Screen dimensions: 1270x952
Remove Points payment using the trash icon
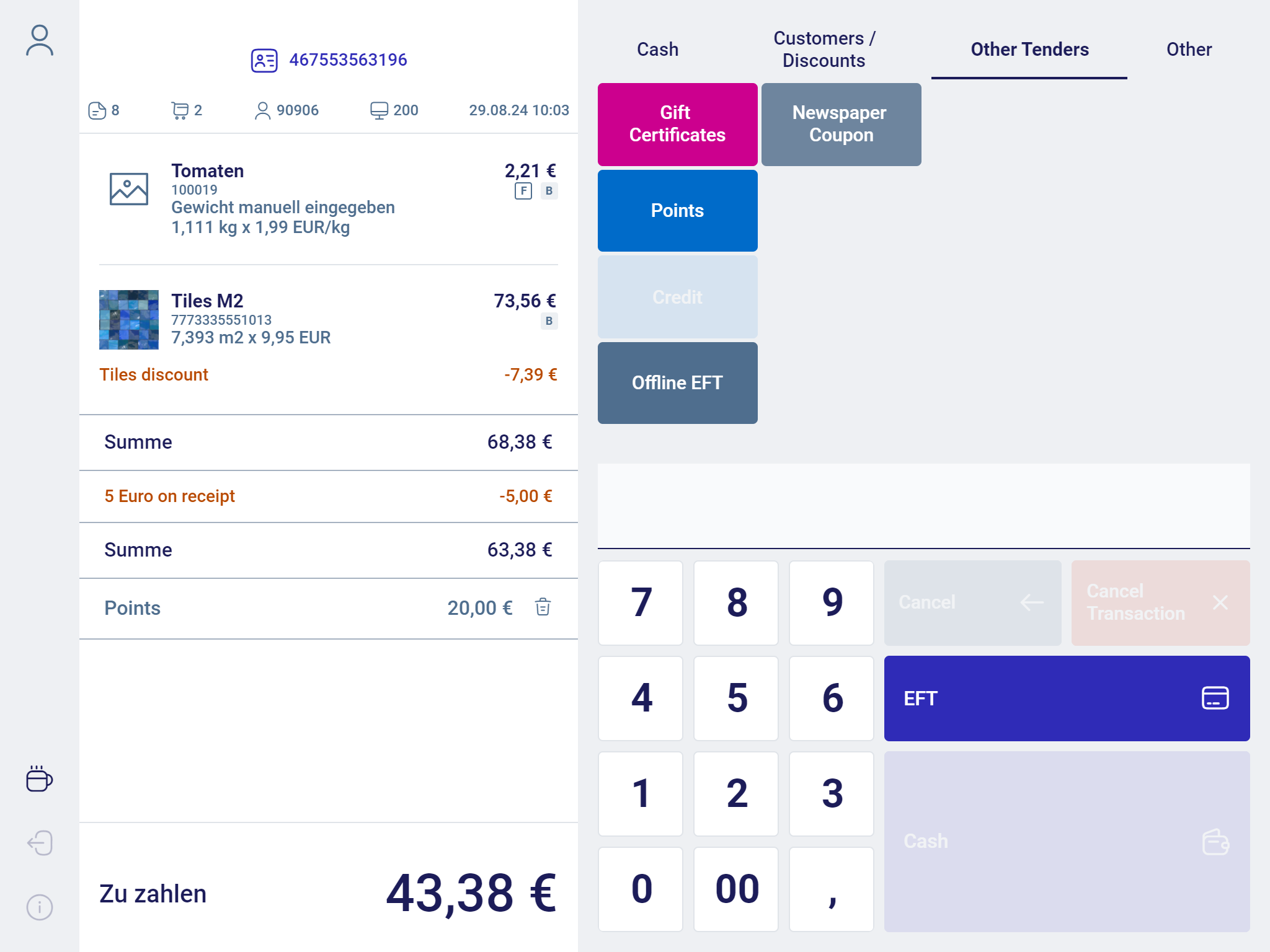(x=543, y=608)
